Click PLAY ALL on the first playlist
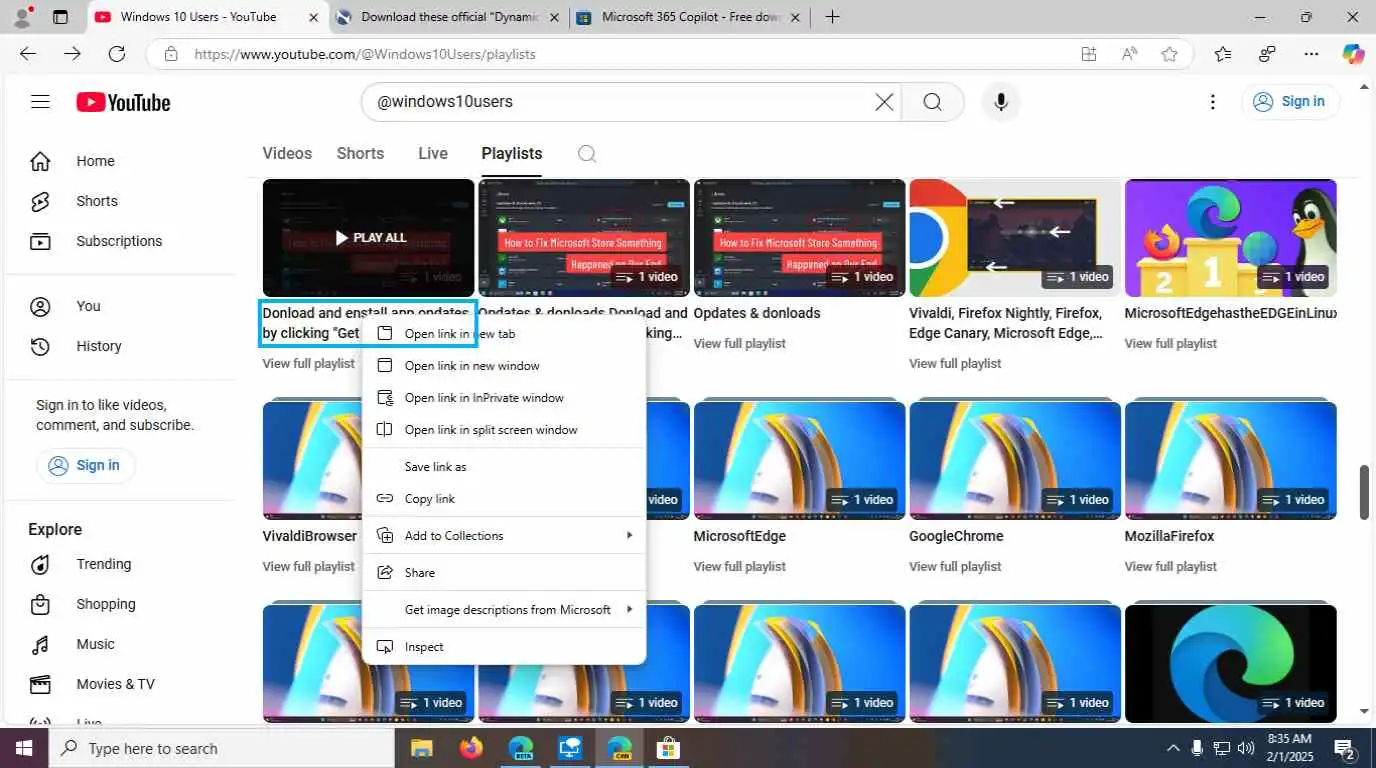Viewport: 1376px width, 768px height. tap(370, 238)
